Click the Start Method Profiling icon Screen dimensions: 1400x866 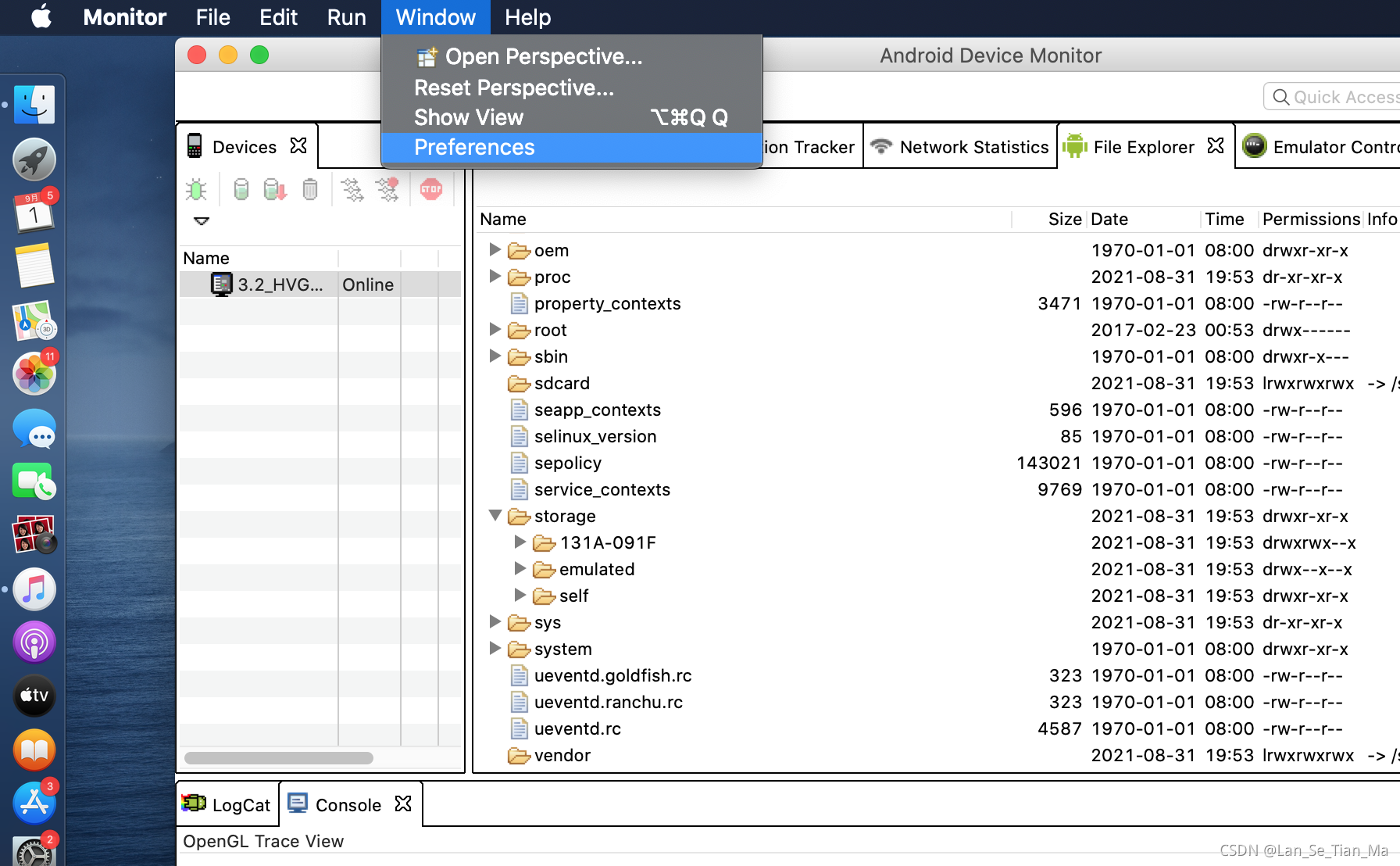387,189
